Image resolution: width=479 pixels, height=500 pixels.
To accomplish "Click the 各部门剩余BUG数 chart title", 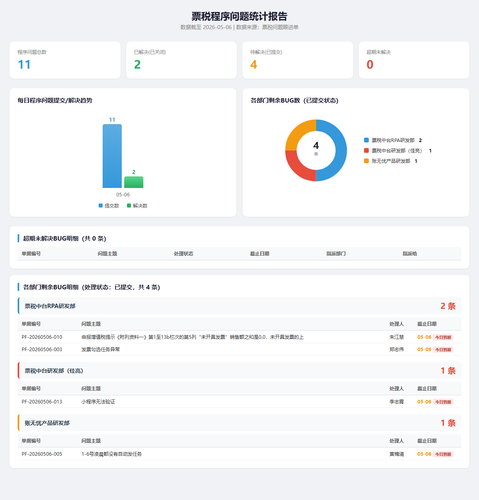I will (294, 100).
